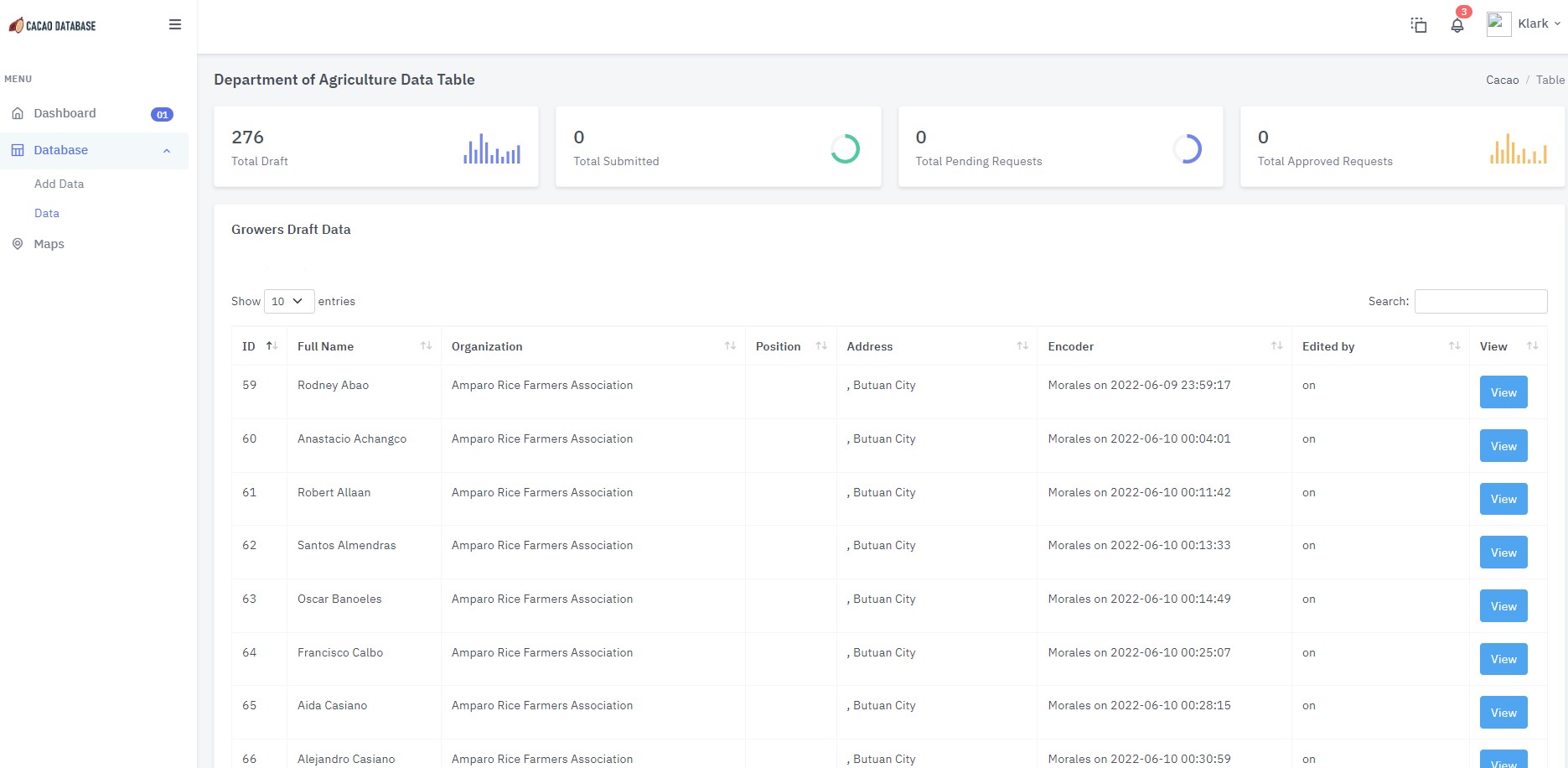Open the Data submenu item
This screenshot has width=1568, height=768.
[x=47, y=213]
